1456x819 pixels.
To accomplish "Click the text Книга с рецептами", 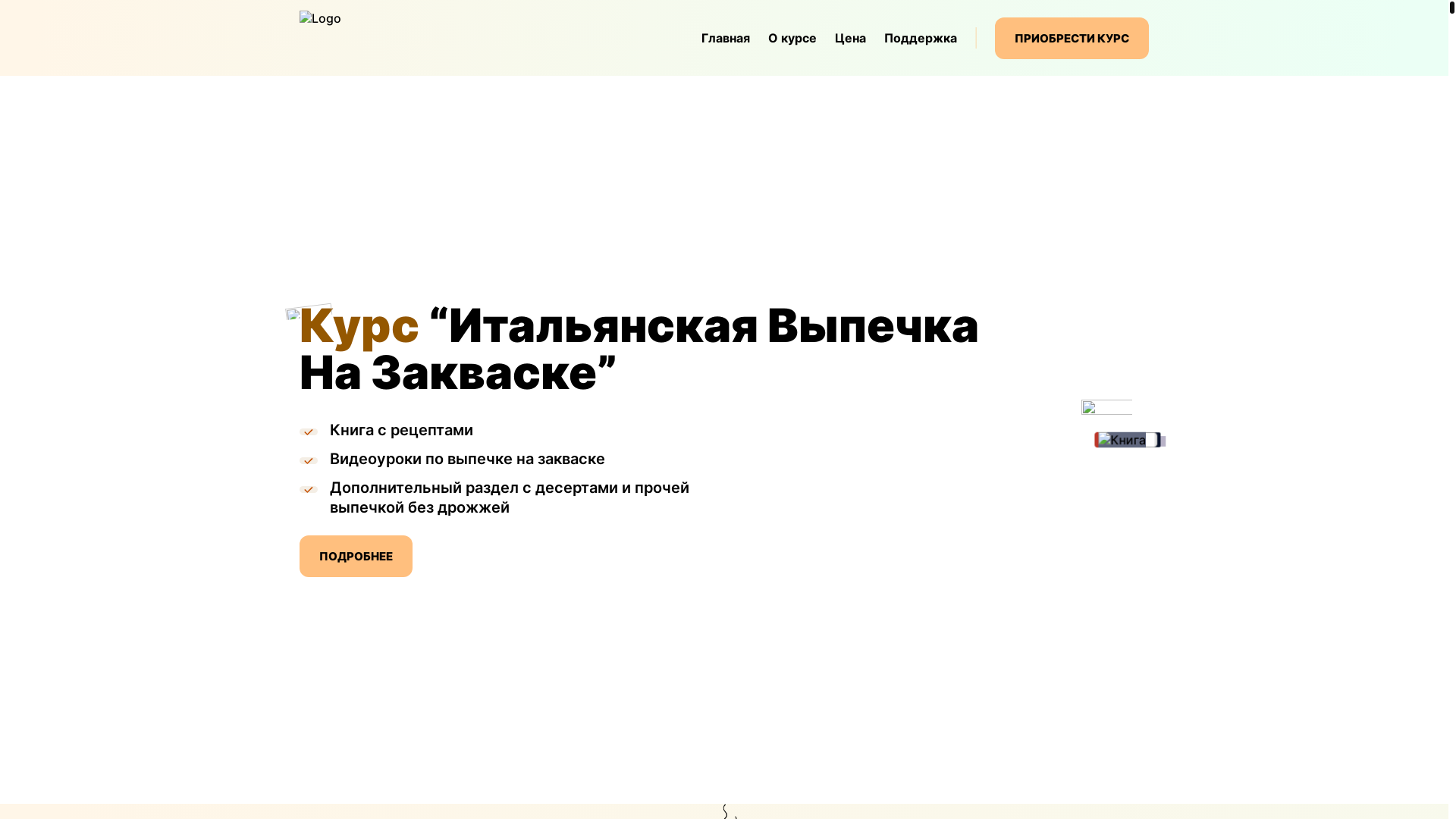I will tap(401, 430).
